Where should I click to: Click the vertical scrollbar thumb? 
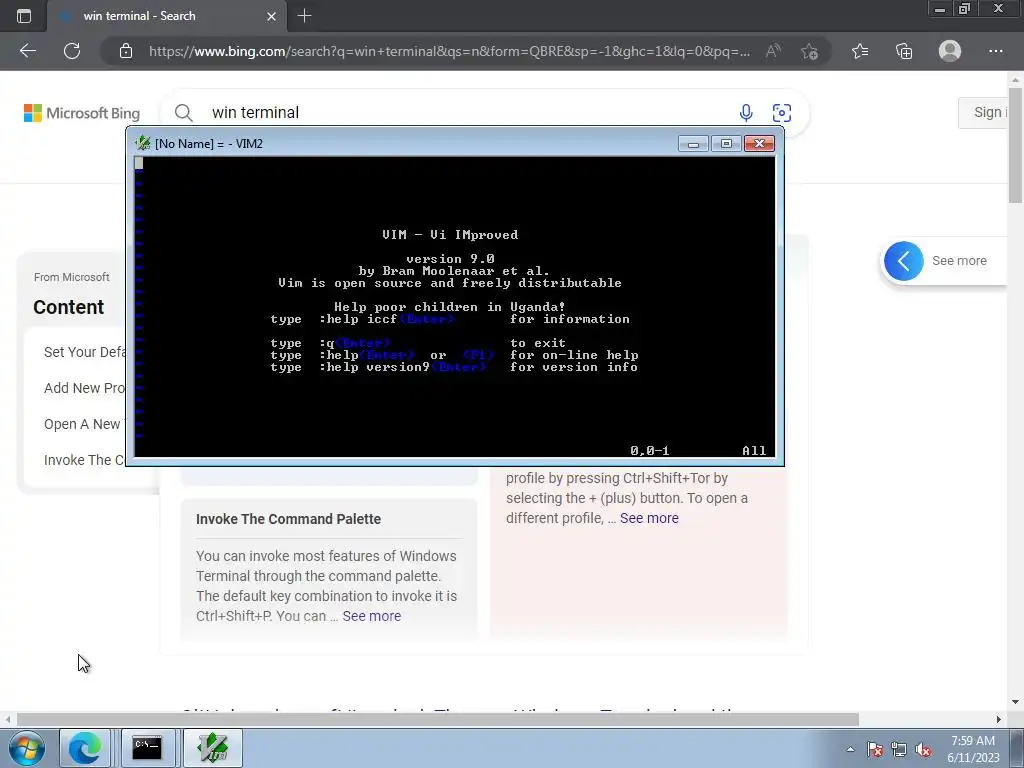pos(1016,145)
